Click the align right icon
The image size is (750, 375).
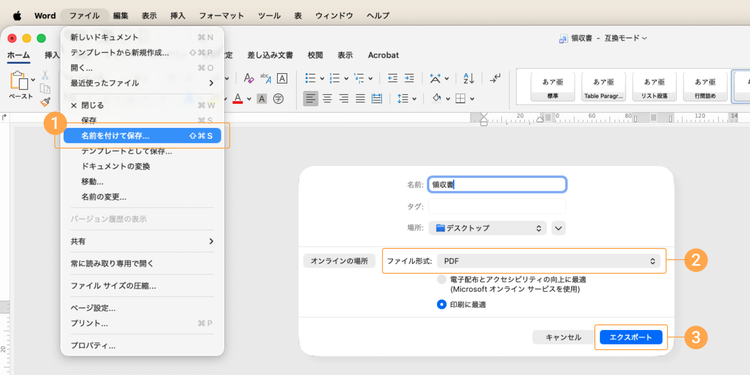pyautogui.click(x=343, y=99)
